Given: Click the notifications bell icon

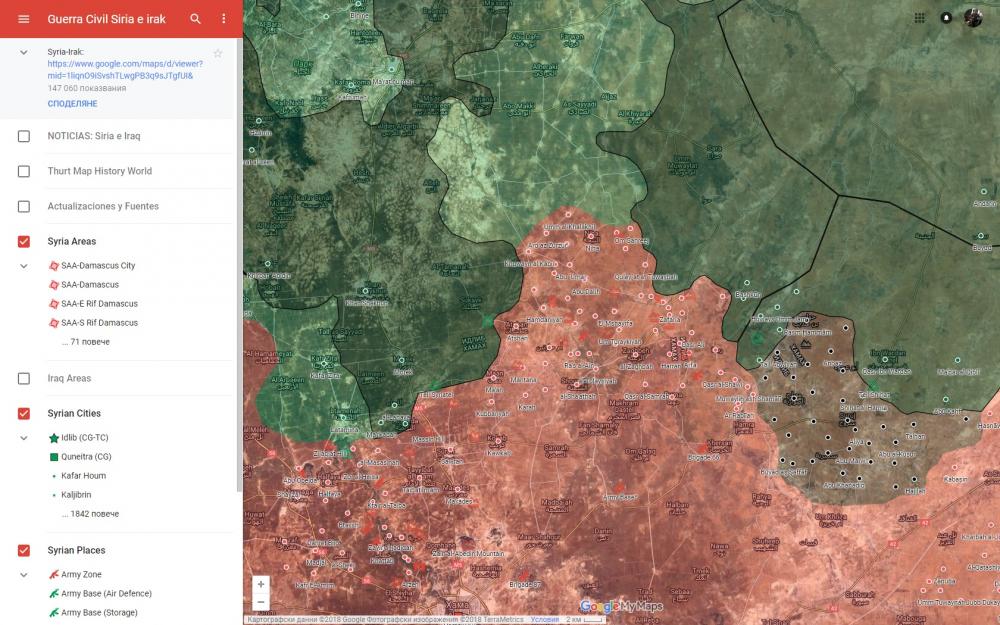Looking at the screenshot, I should click(946, 18).
